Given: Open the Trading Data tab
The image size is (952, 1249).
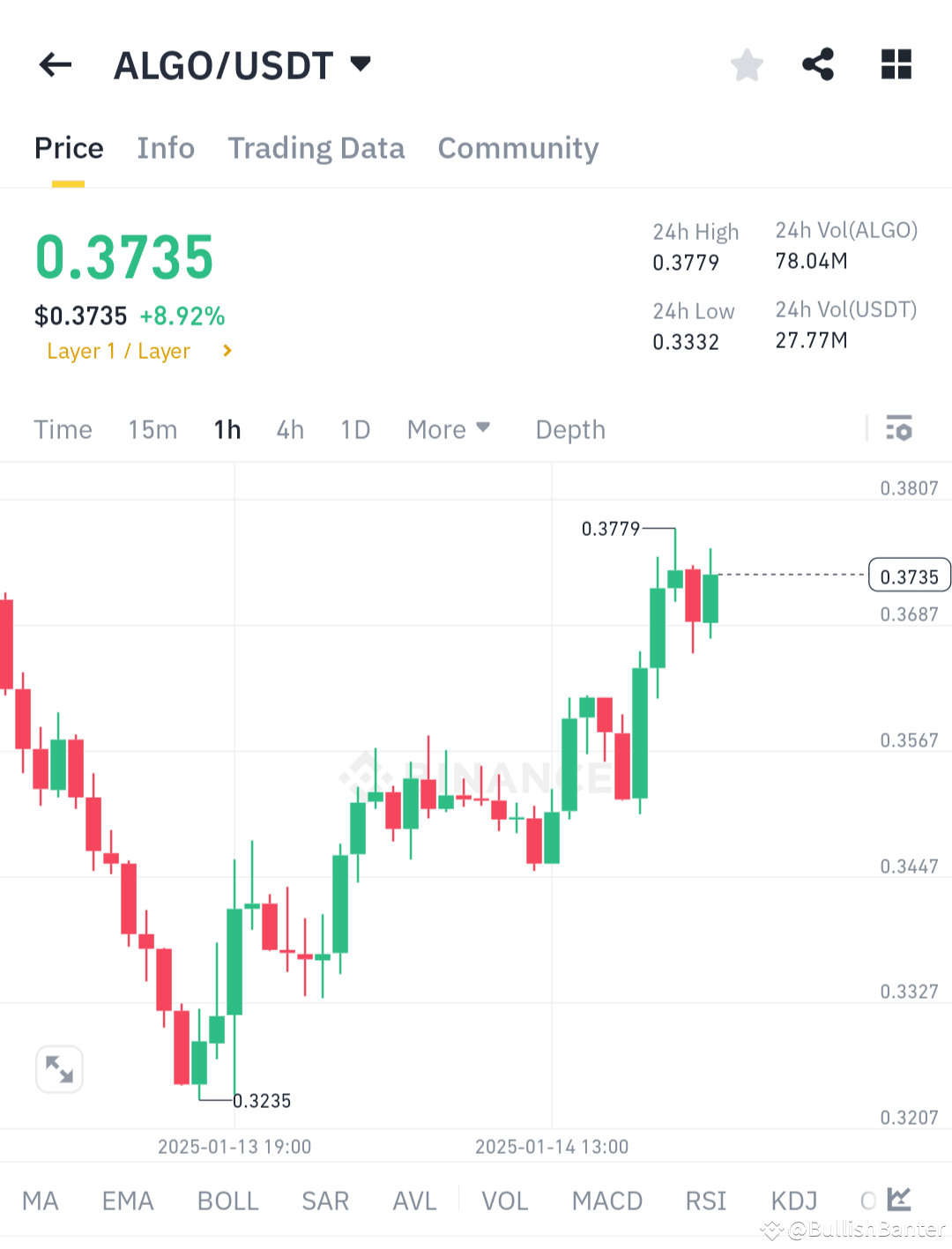Looking at the screenshot, I should pyautogui.click(x=316, y=148).
